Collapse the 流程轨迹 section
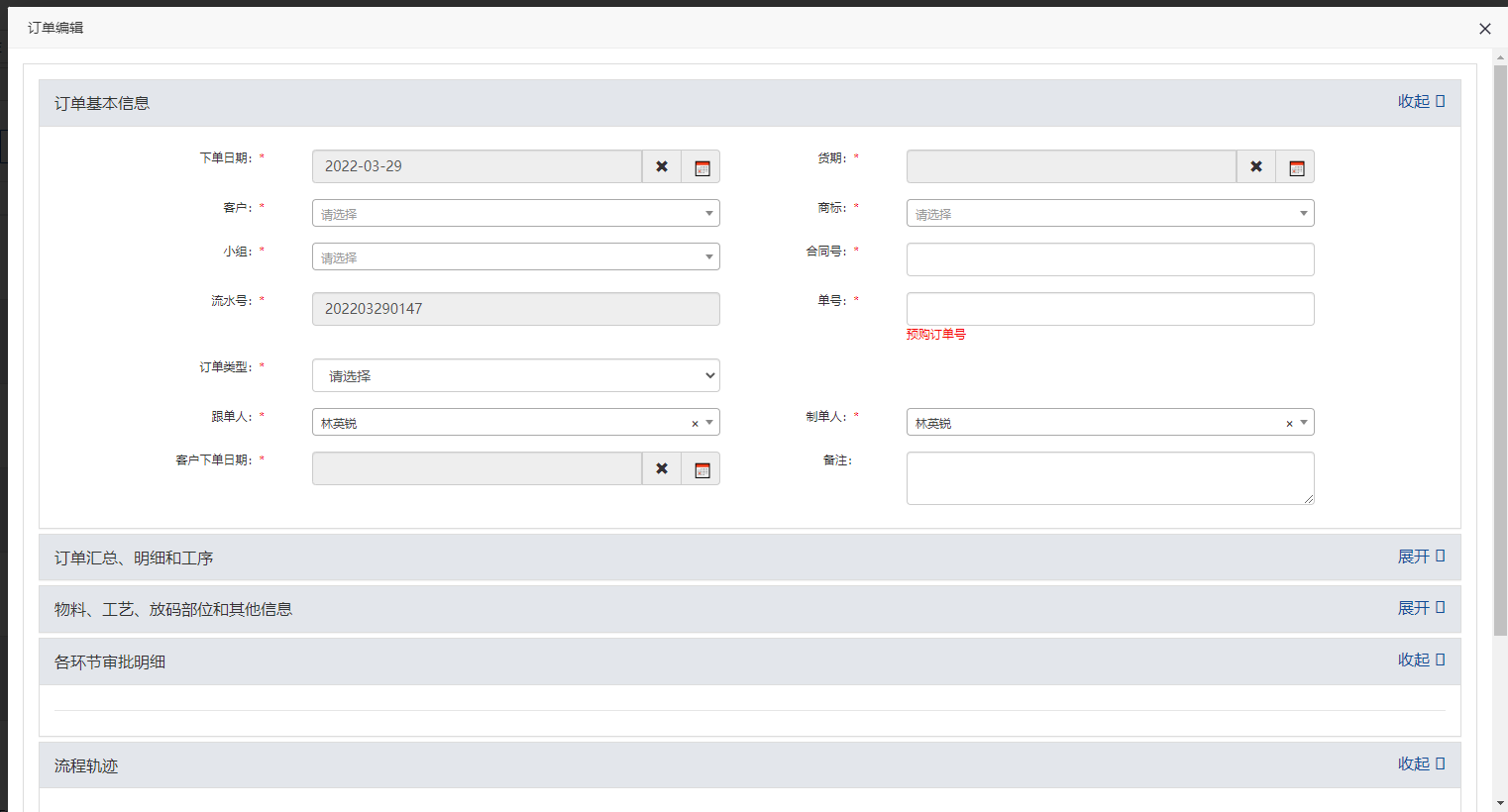The height and width of the screenshot is (812, 1508). (x=1421, y=764)
